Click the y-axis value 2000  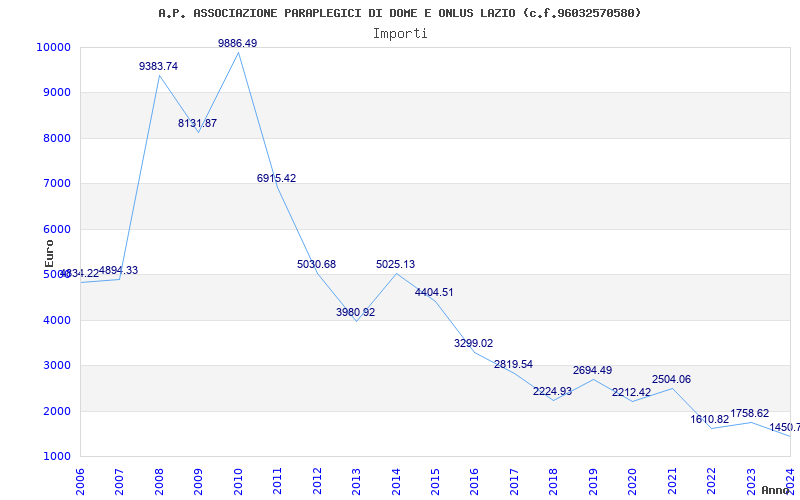pyautogui.click(x=56, y=411)
